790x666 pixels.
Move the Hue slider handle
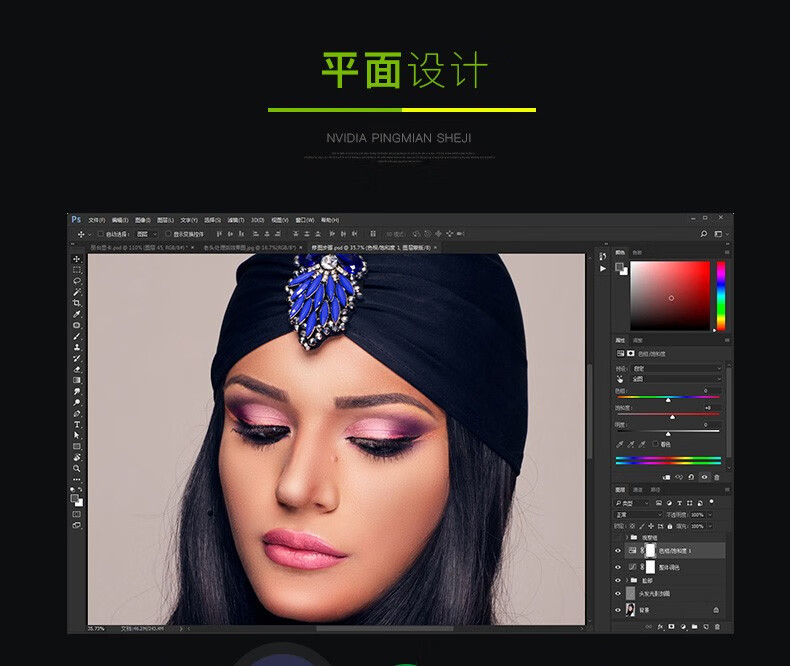coord(668,399)
